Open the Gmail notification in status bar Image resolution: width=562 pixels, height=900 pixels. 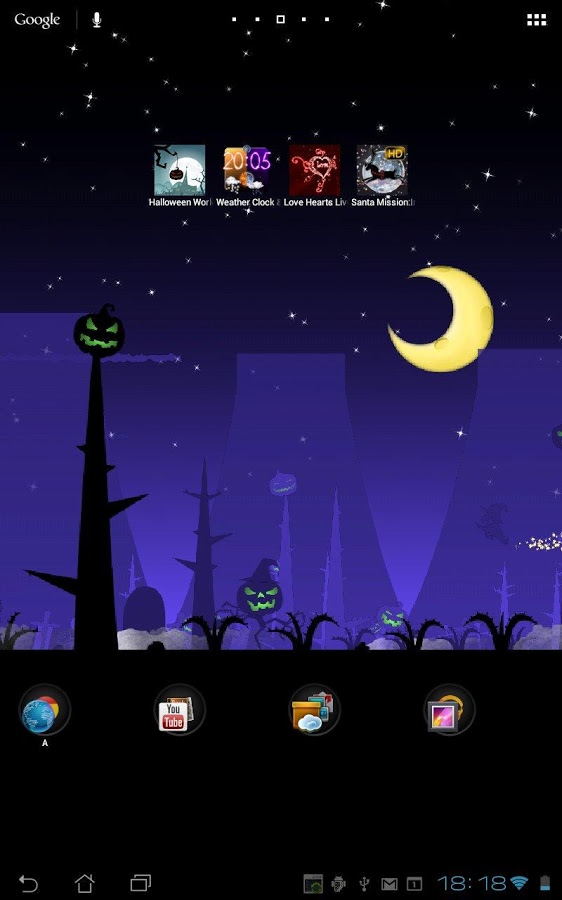pos(390,884)
